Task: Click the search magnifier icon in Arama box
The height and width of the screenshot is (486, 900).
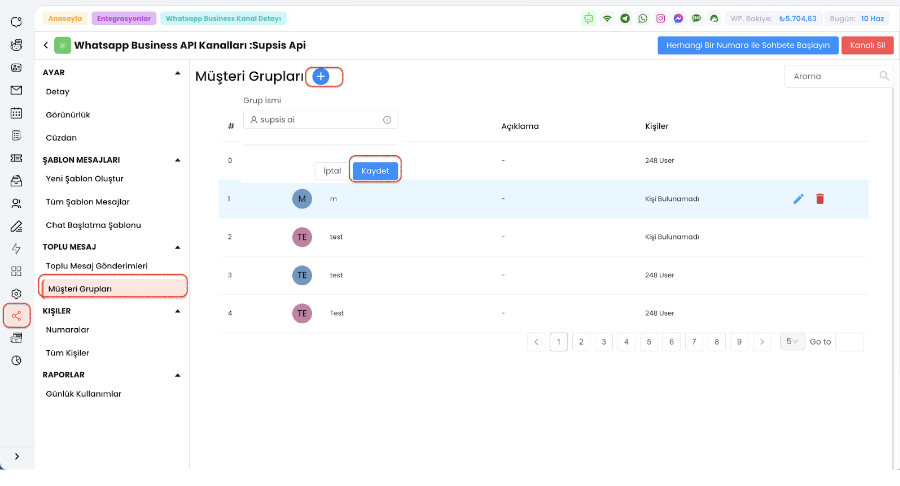Action: coord(884,76)
